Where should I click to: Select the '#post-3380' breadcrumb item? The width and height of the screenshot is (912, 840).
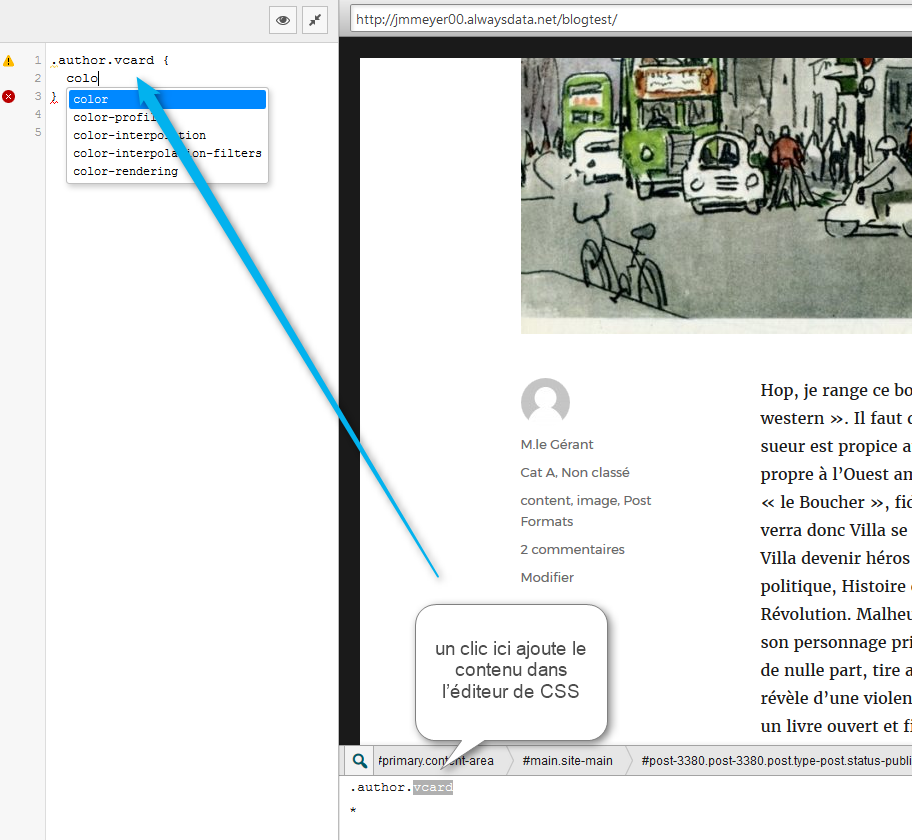click(x=776, y=760)
